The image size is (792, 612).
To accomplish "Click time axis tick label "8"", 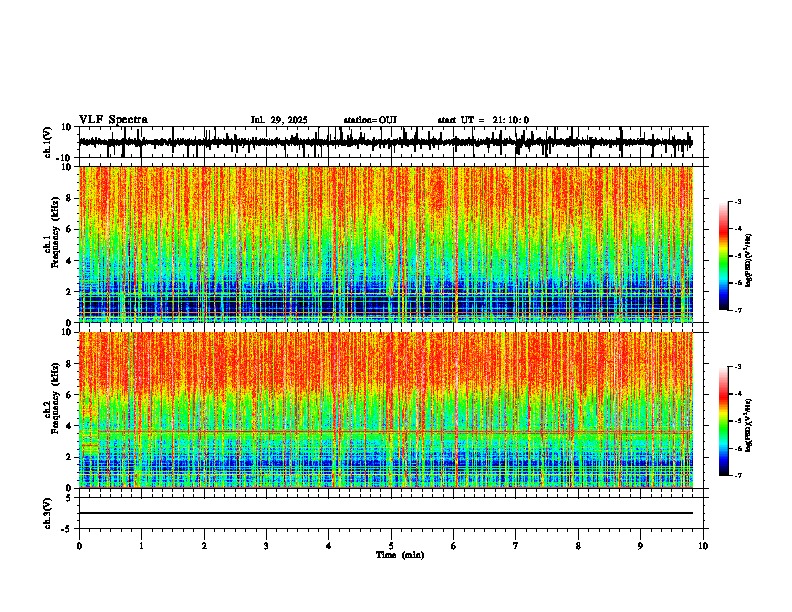I will point(578,546).
